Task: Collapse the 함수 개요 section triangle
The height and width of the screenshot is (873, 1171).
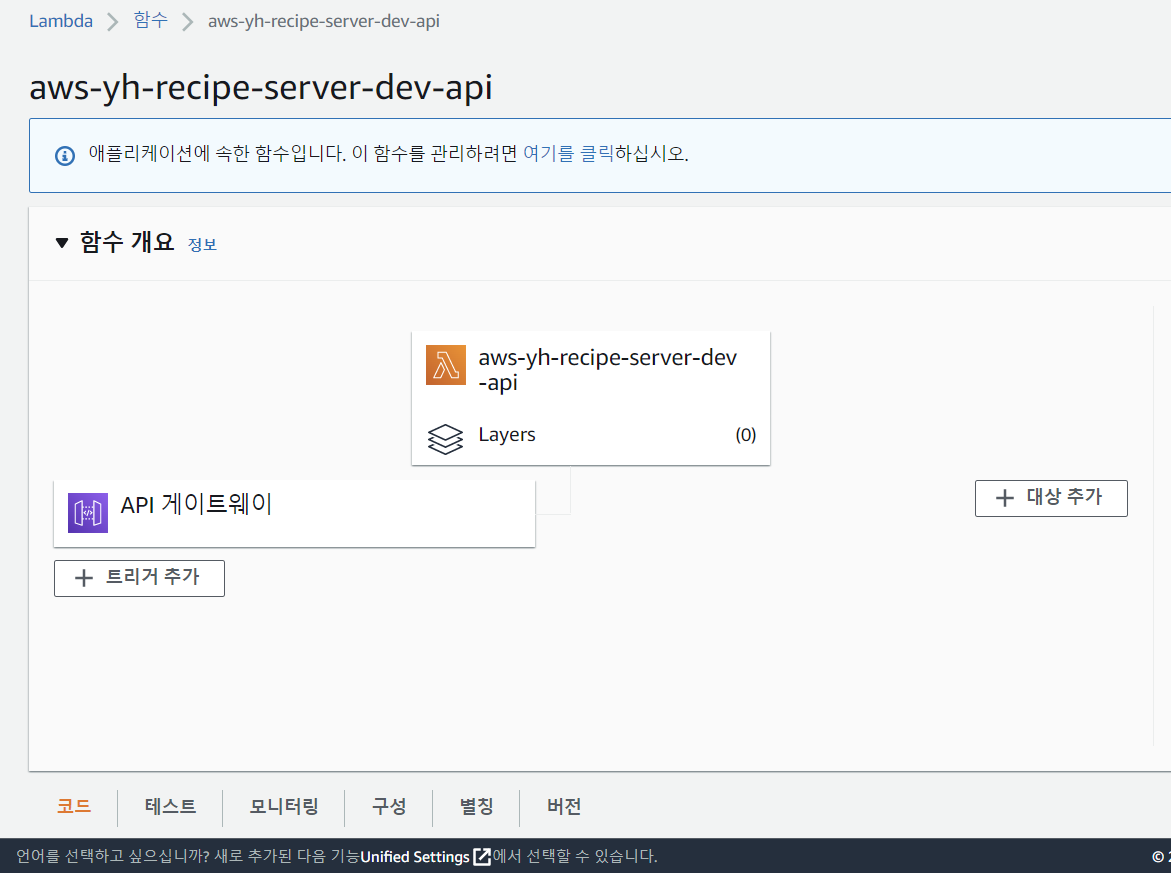Action: point(62,243)
